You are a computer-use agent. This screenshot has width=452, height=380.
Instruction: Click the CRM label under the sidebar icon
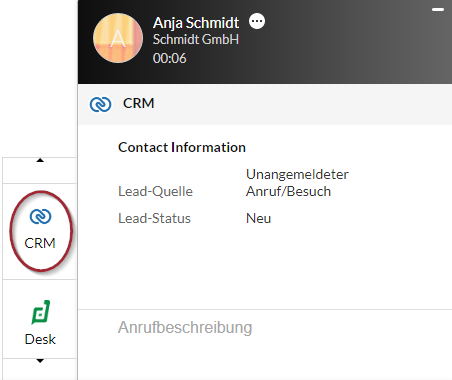[40, 243]
